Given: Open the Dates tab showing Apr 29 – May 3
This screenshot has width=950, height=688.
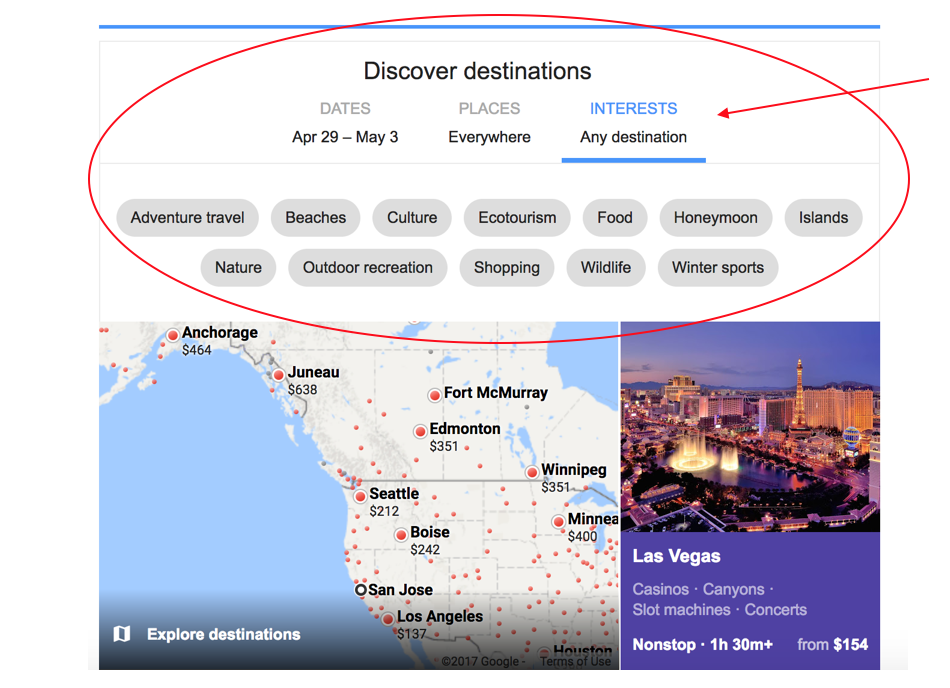Looking at the screenshot, I should 345,123.
